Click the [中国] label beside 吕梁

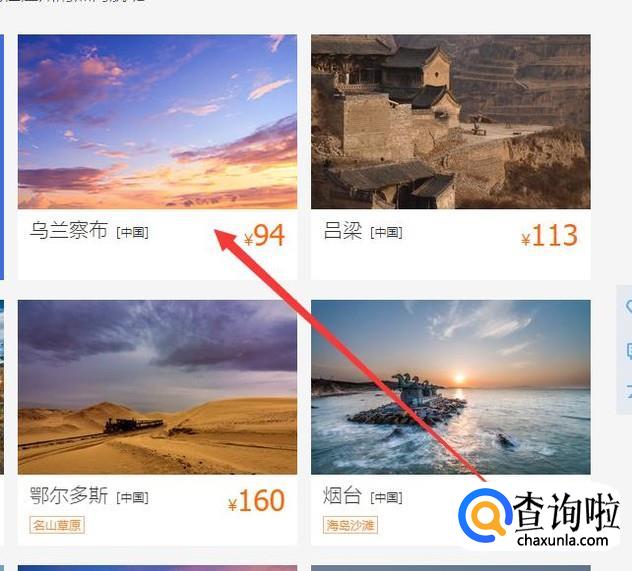point(386,233)
